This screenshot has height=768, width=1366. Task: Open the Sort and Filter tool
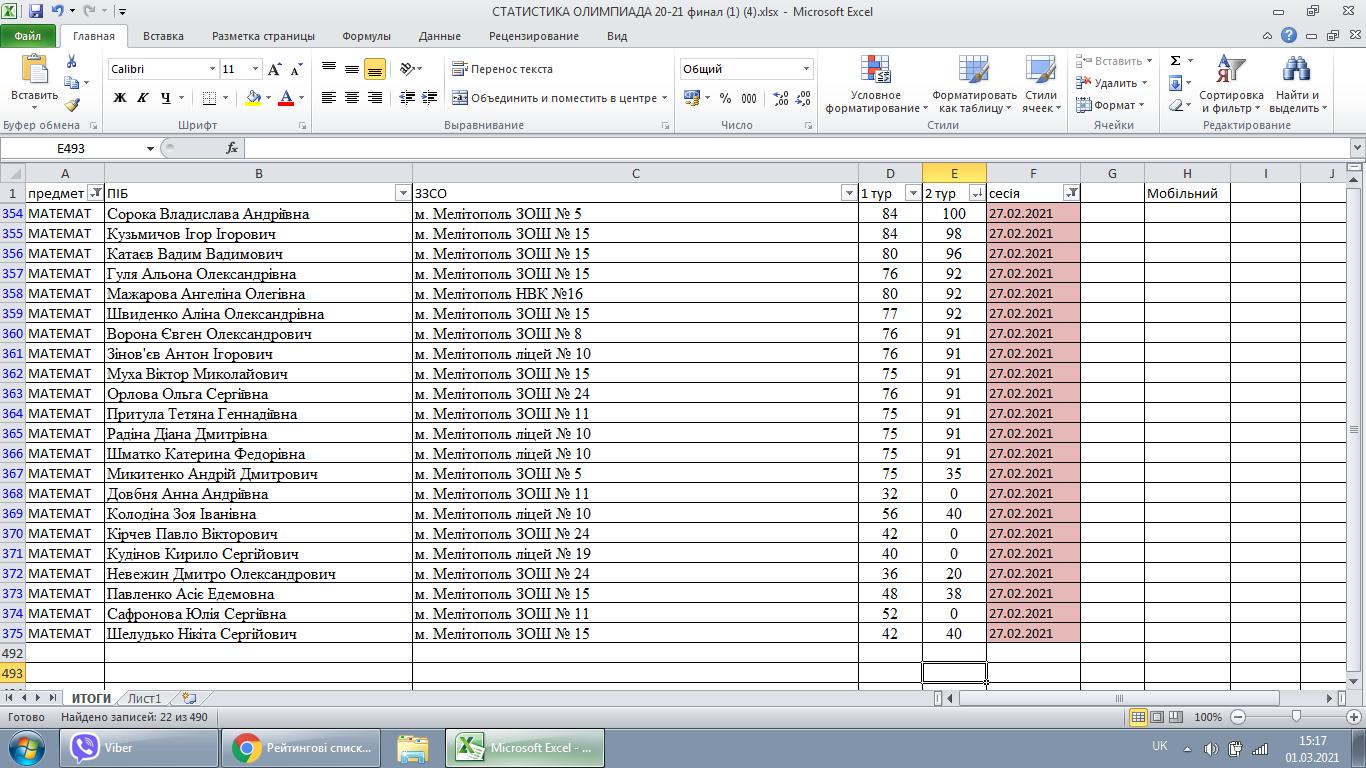(1231, 72)
